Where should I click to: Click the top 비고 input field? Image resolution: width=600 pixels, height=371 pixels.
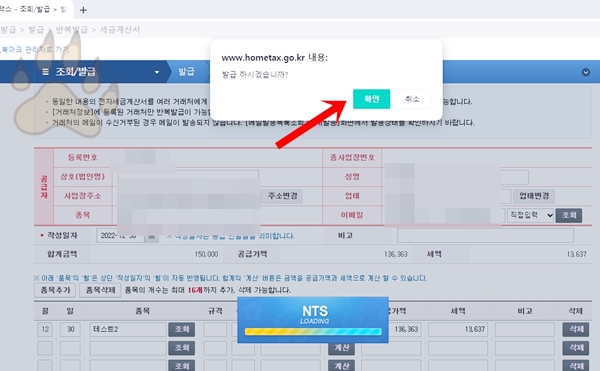[x=485, y=236]
